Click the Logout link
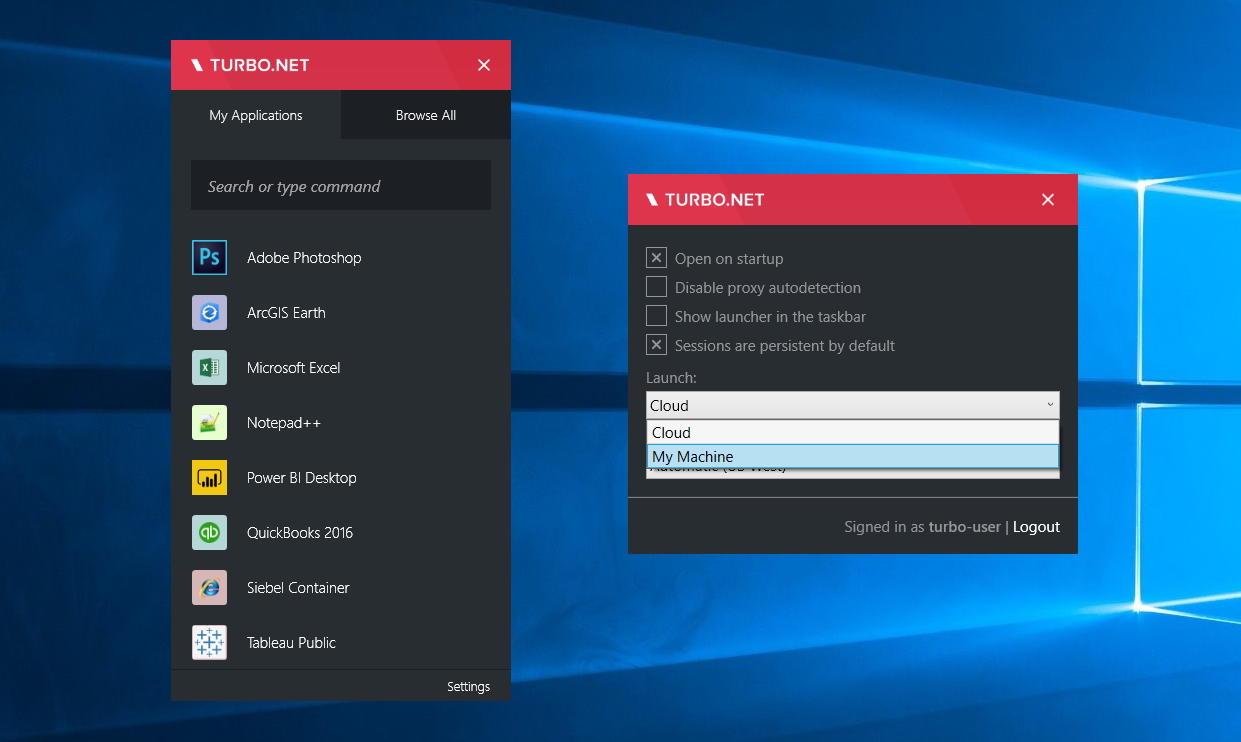 click(1036, 526)
